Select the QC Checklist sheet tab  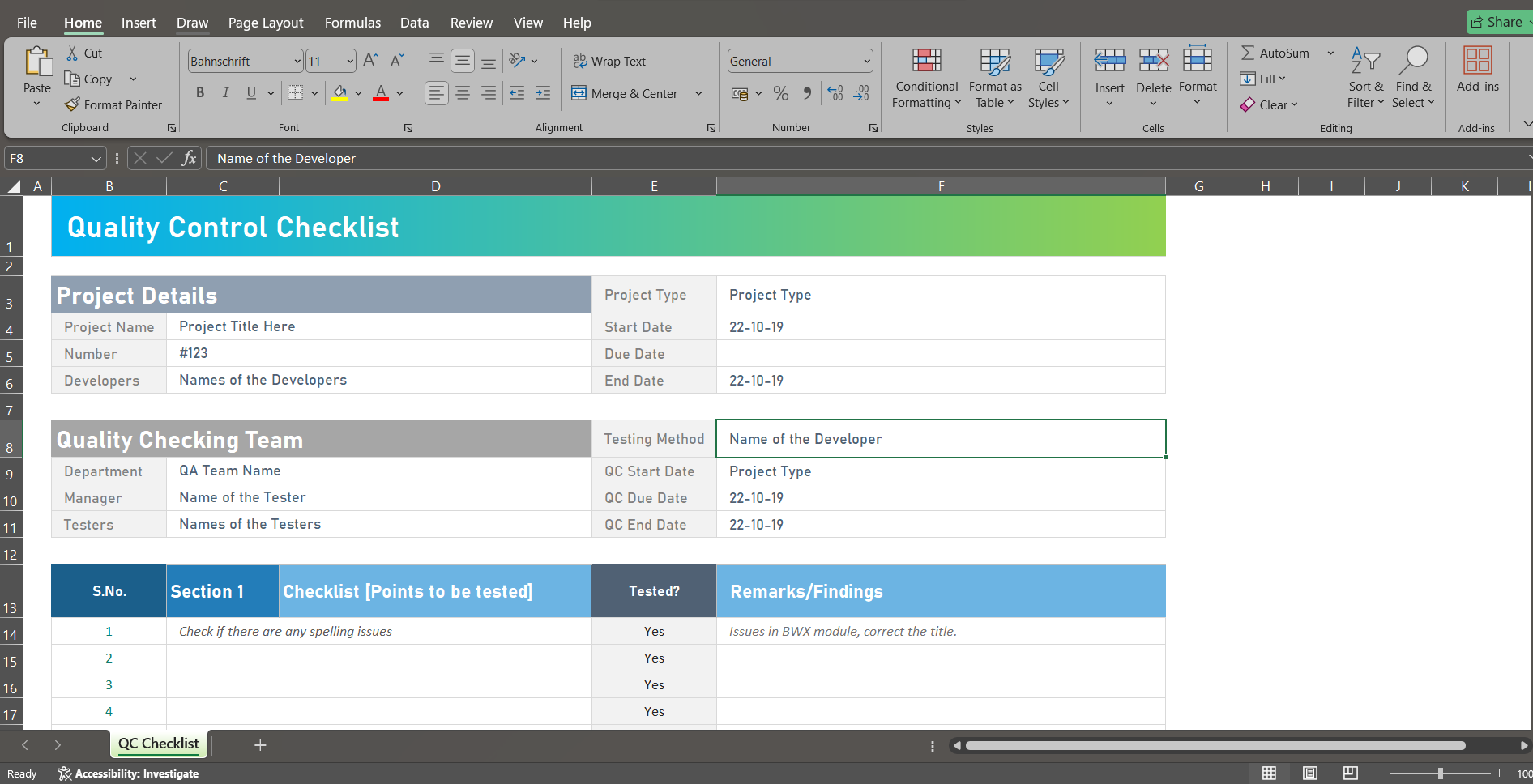tap(158, 744)
